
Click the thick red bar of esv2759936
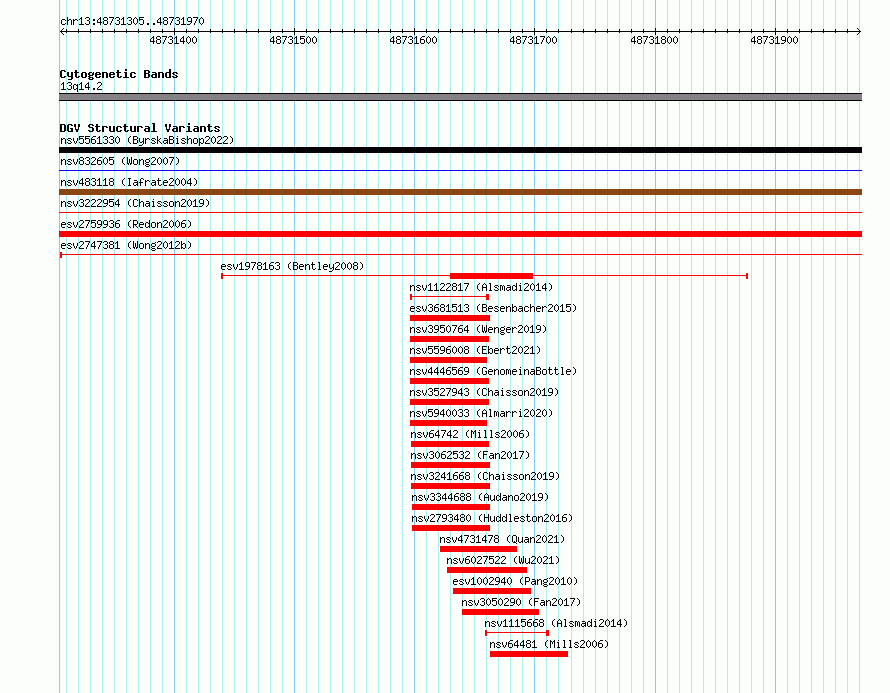point(460,234)
